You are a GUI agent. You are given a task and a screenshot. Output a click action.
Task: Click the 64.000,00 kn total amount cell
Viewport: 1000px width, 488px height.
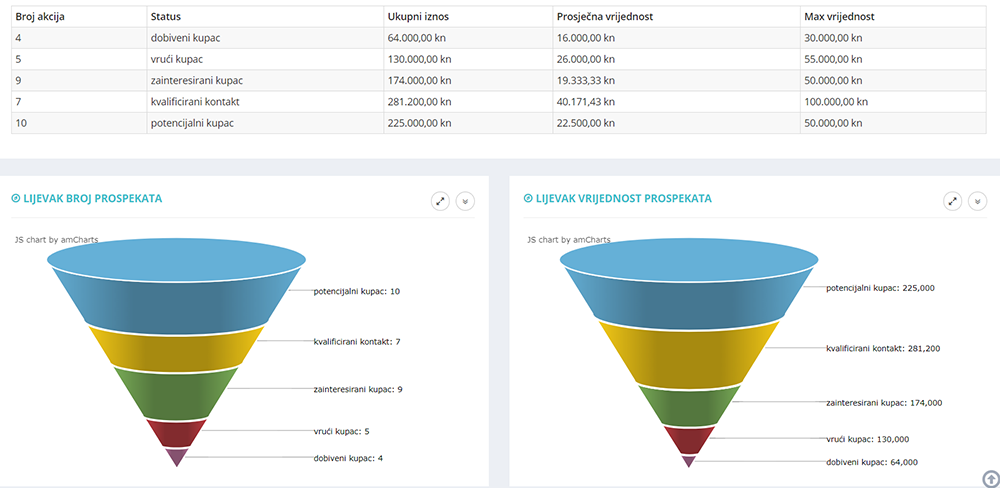(x=468, y=38)
